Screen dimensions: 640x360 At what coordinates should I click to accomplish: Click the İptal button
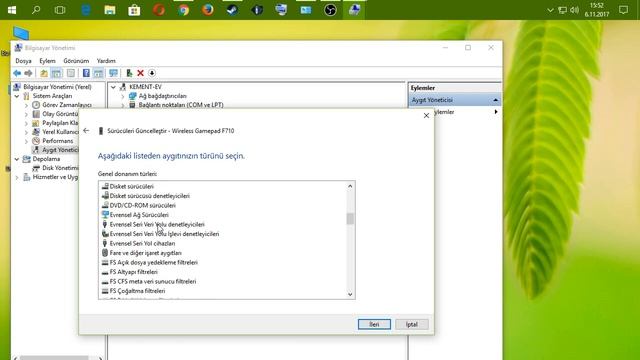pyautogui.click(x=412, y=324)
